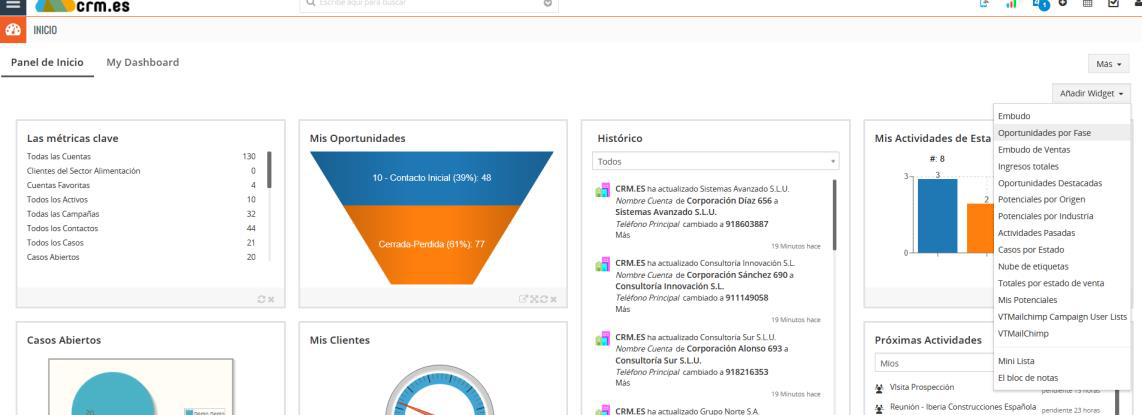This screenshot has width=1142, height=415.
Task: Click Más under Consultoría Innovación update
Action: tap(623, 309)
